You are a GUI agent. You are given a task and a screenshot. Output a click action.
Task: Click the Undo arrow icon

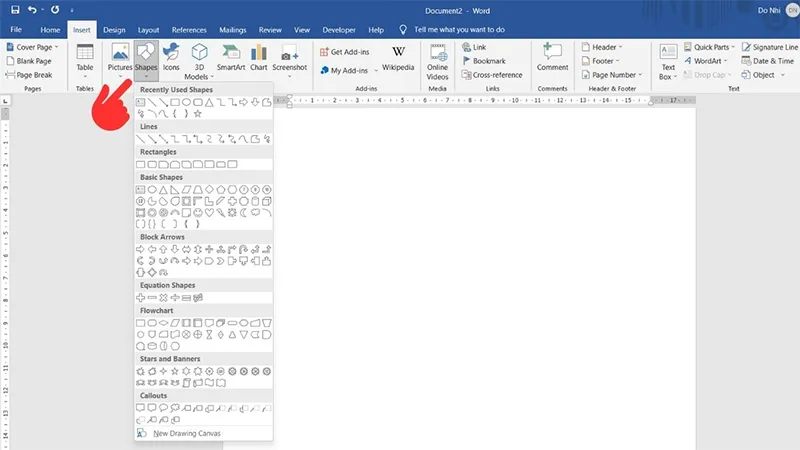tap(34, 9)
